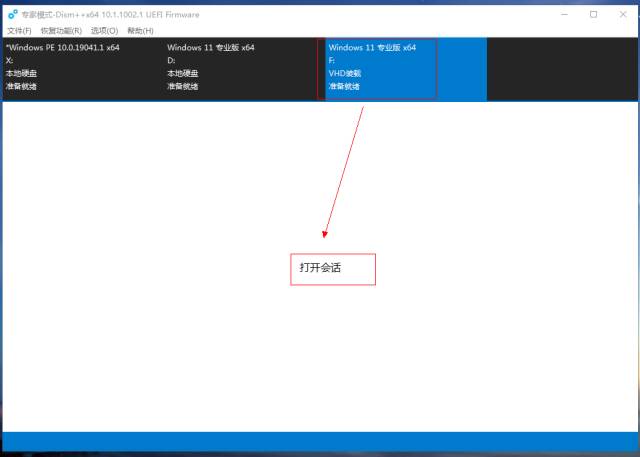Click 本地硬盘 under the Windows PE session
This screenshot has width=640, height=457.
pos(21,73)
